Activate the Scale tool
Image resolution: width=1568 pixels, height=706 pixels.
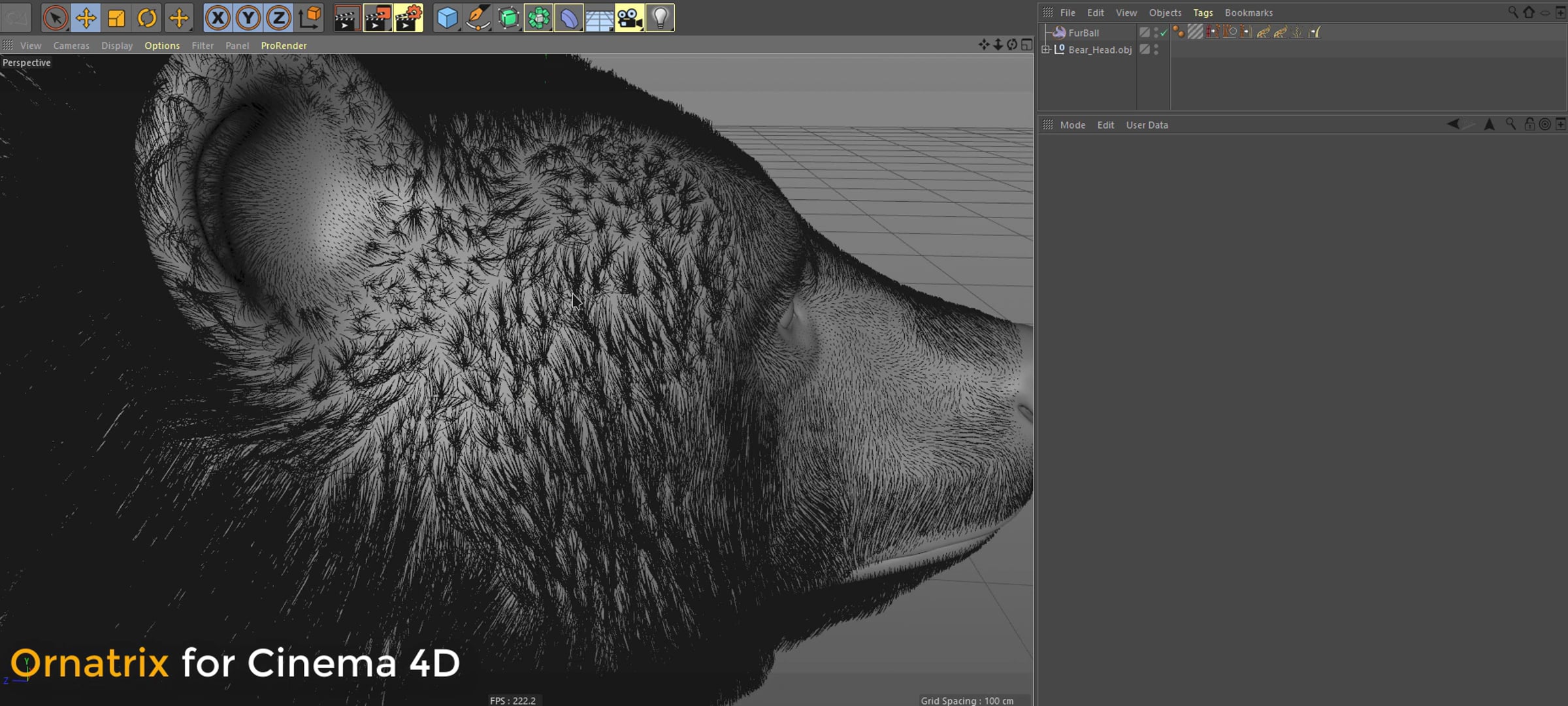click(116, 18)
